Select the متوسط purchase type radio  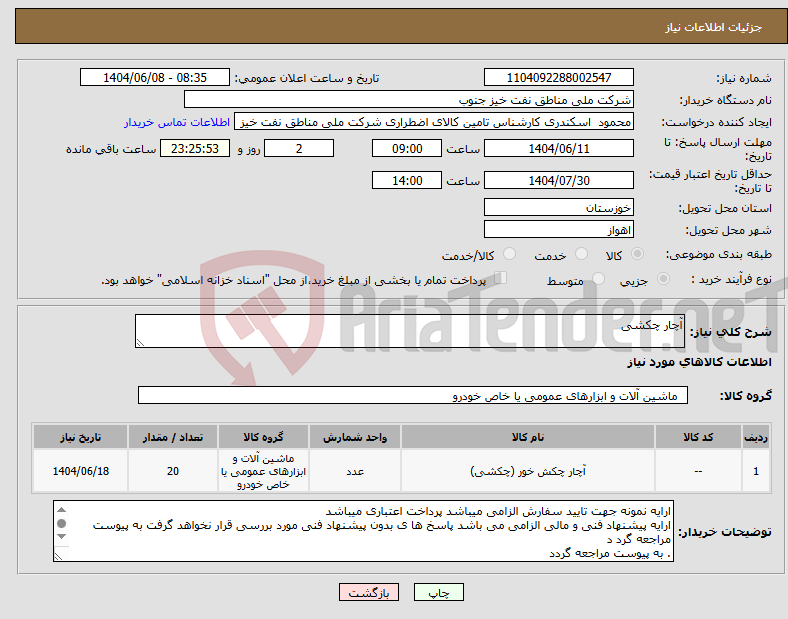pyautogui.click(x=598, y=279)
